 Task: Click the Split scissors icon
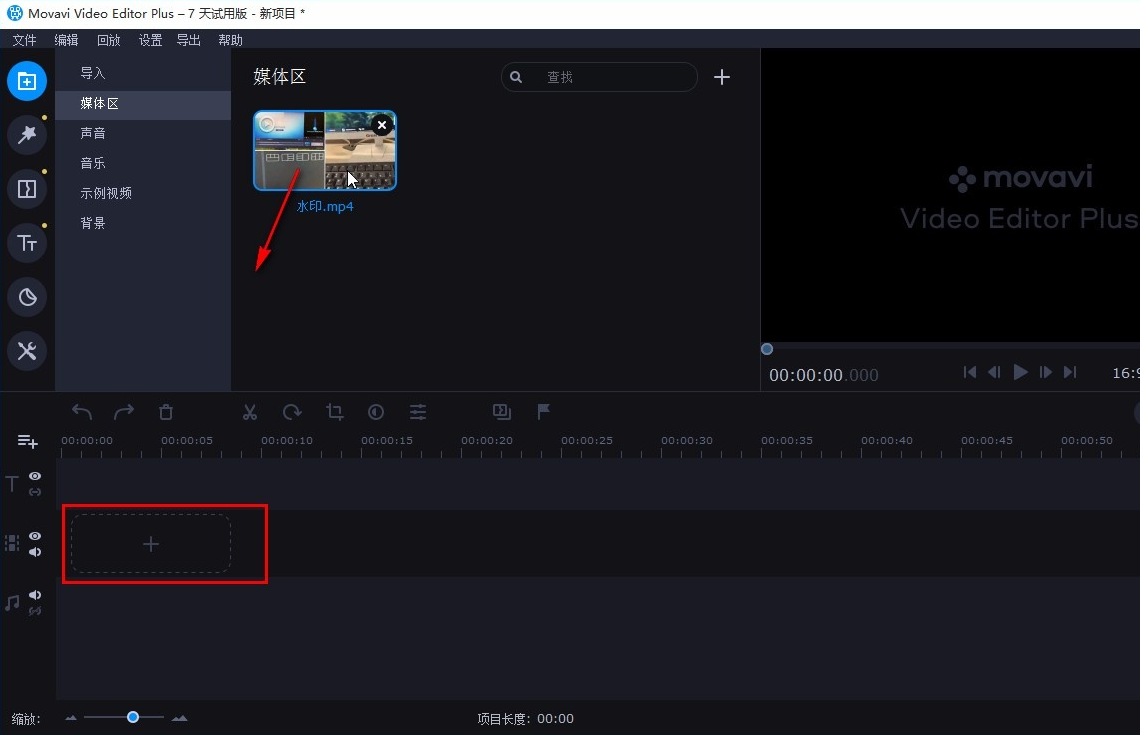point(250,412)
